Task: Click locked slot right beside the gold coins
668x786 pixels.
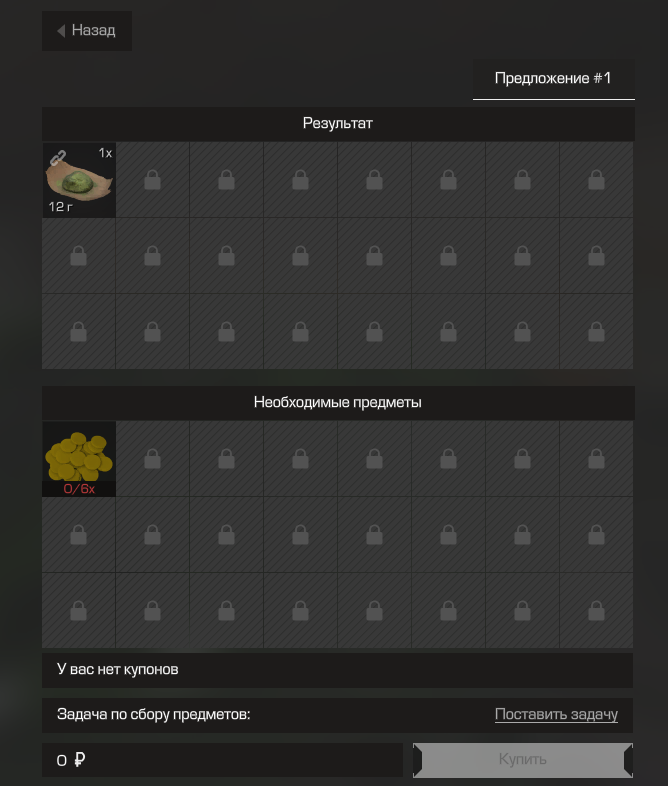Action: tap(153, 459)
